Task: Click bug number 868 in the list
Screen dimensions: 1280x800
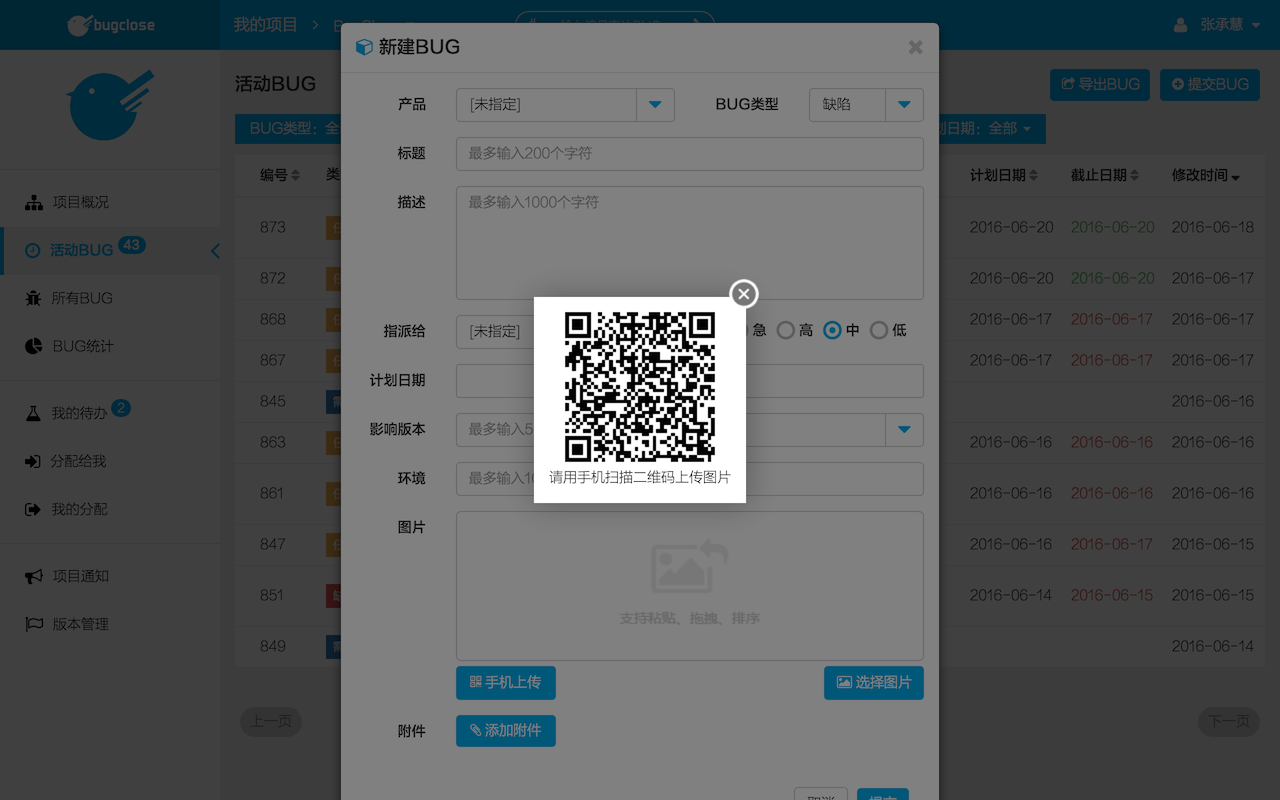Action: tap(273, 319)
